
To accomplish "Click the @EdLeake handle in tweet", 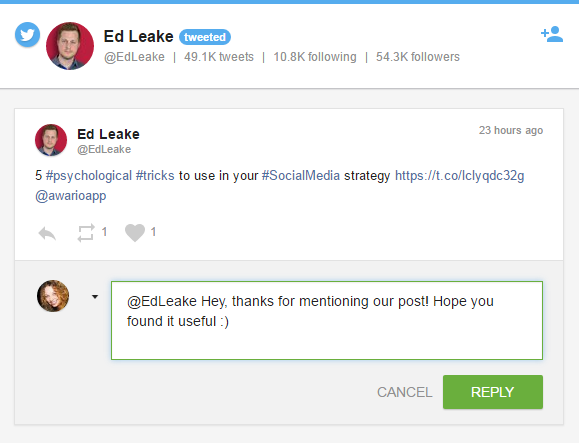I will [x=104, y=150].
